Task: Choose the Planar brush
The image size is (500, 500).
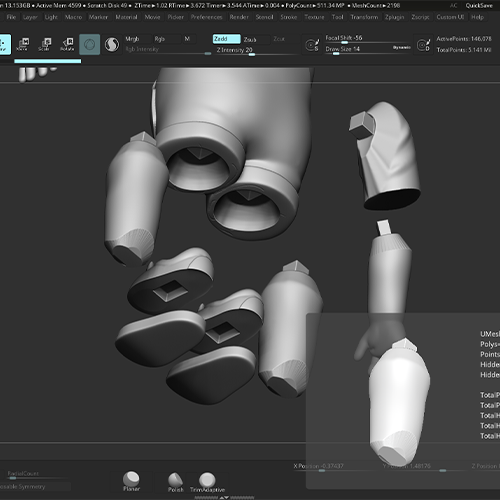Action: pyautogui.click(x=131, y=481)
